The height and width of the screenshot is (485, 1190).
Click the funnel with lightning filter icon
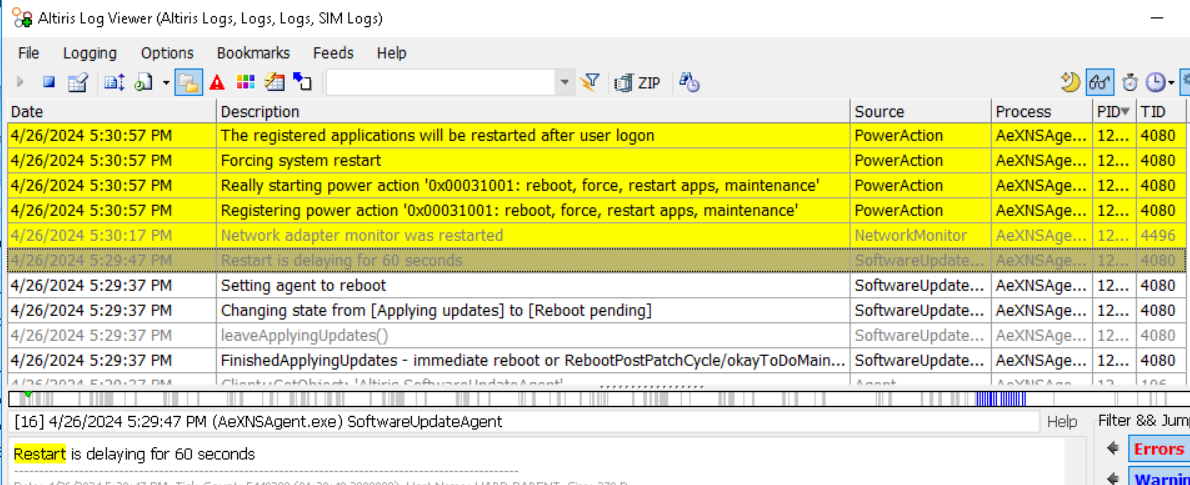(590, 82)
